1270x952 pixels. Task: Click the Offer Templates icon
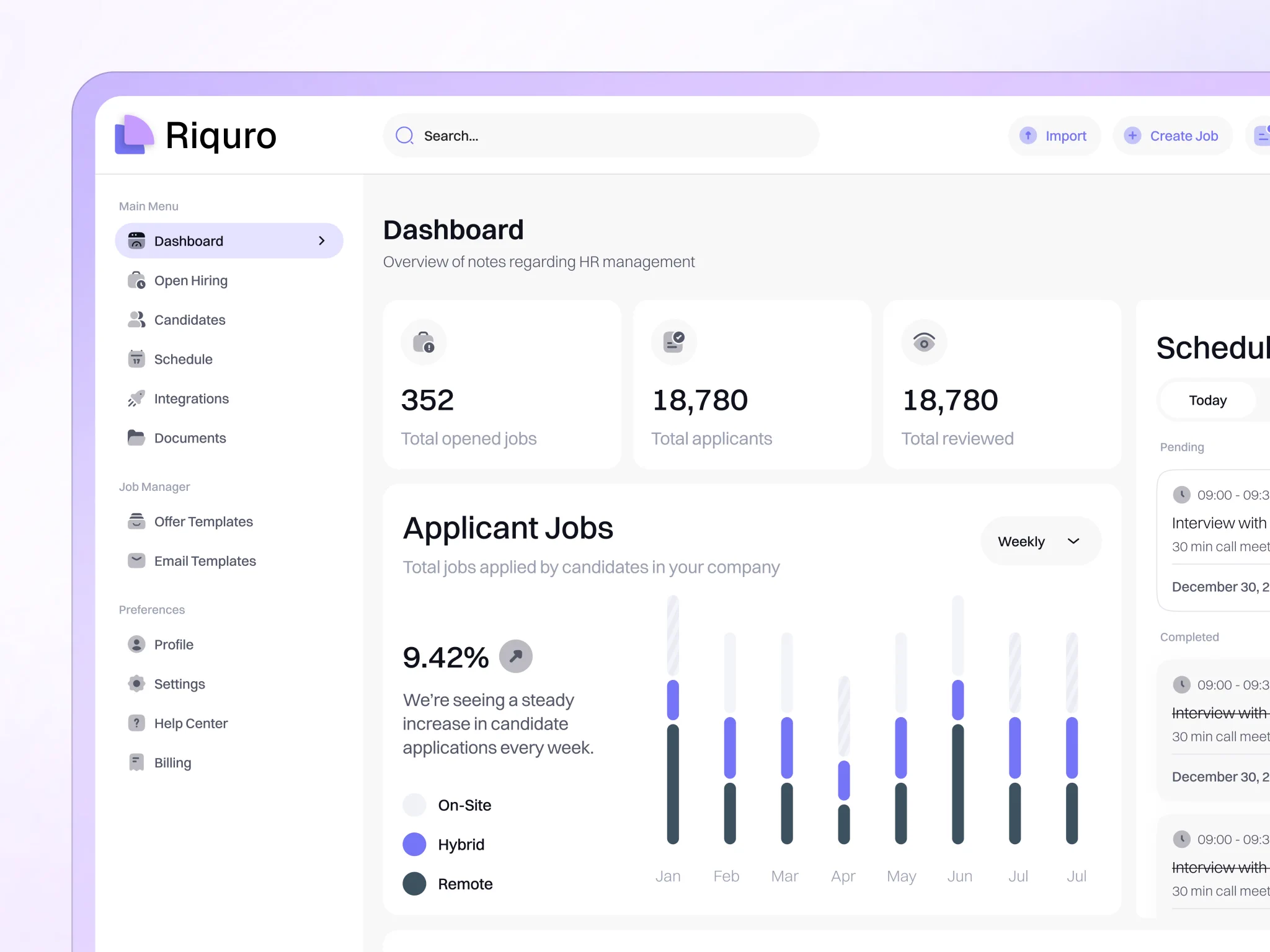tap(136, 521)
